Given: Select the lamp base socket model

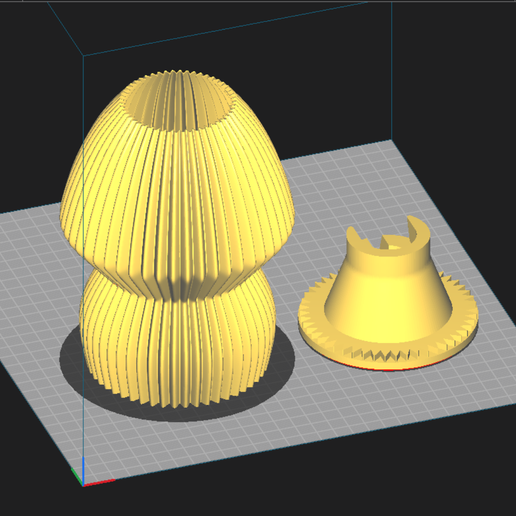Looking at the screenshot, I should click(x=388, y=293).
